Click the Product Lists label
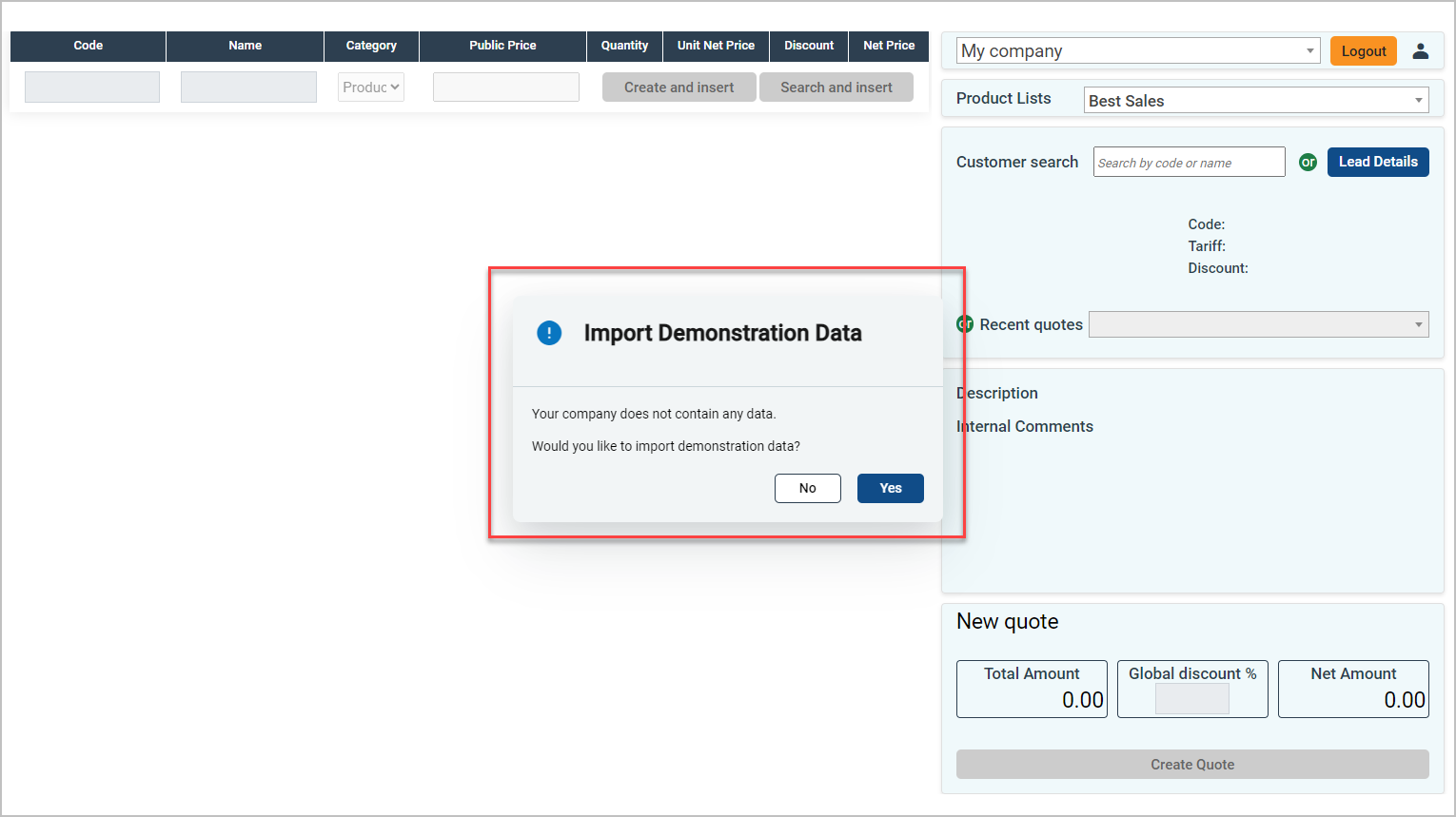The image size is (1456, 817). click(1003, 98)
